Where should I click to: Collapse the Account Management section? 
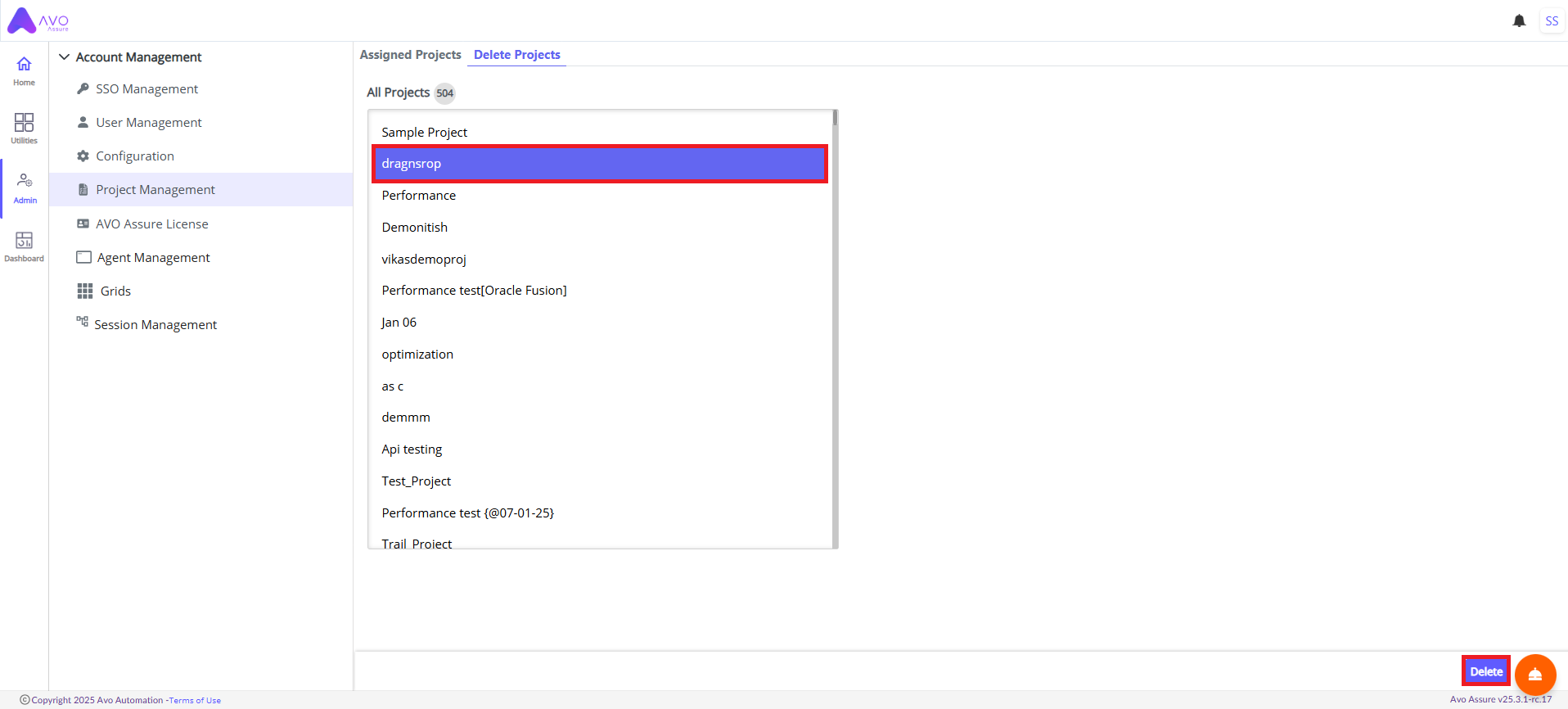(65, 57)
